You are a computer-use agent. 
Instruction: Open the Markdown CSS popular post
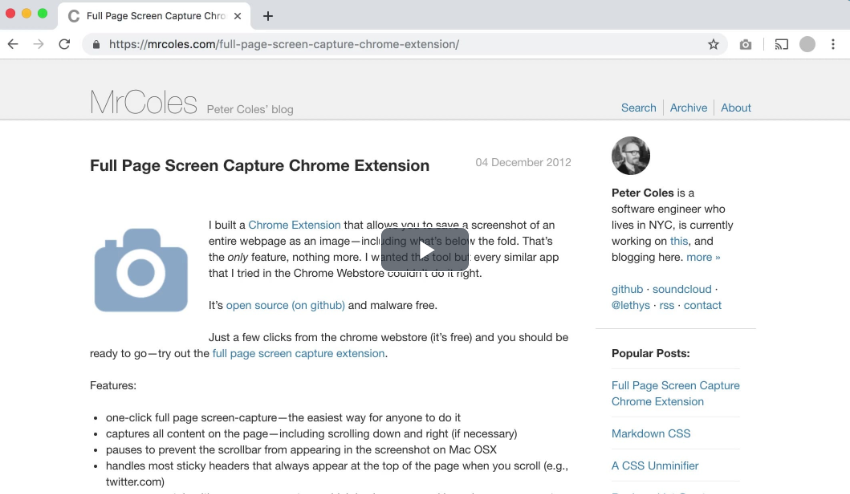tap(651, 434)
